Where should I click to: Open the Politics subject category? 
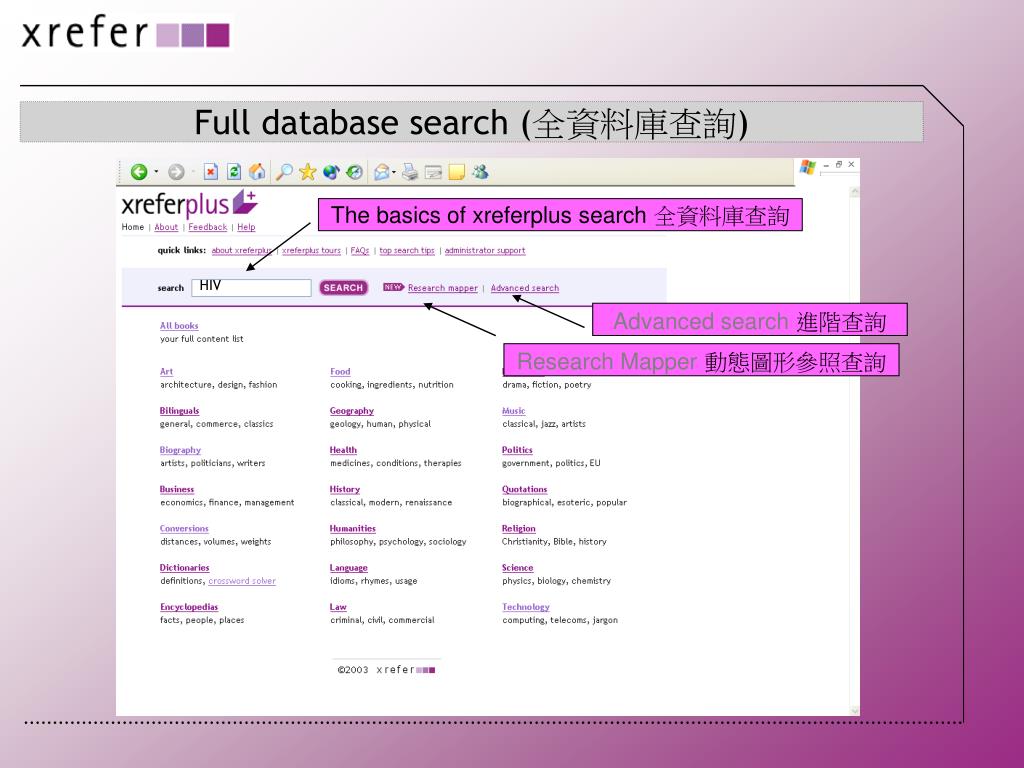pos(517,449)
